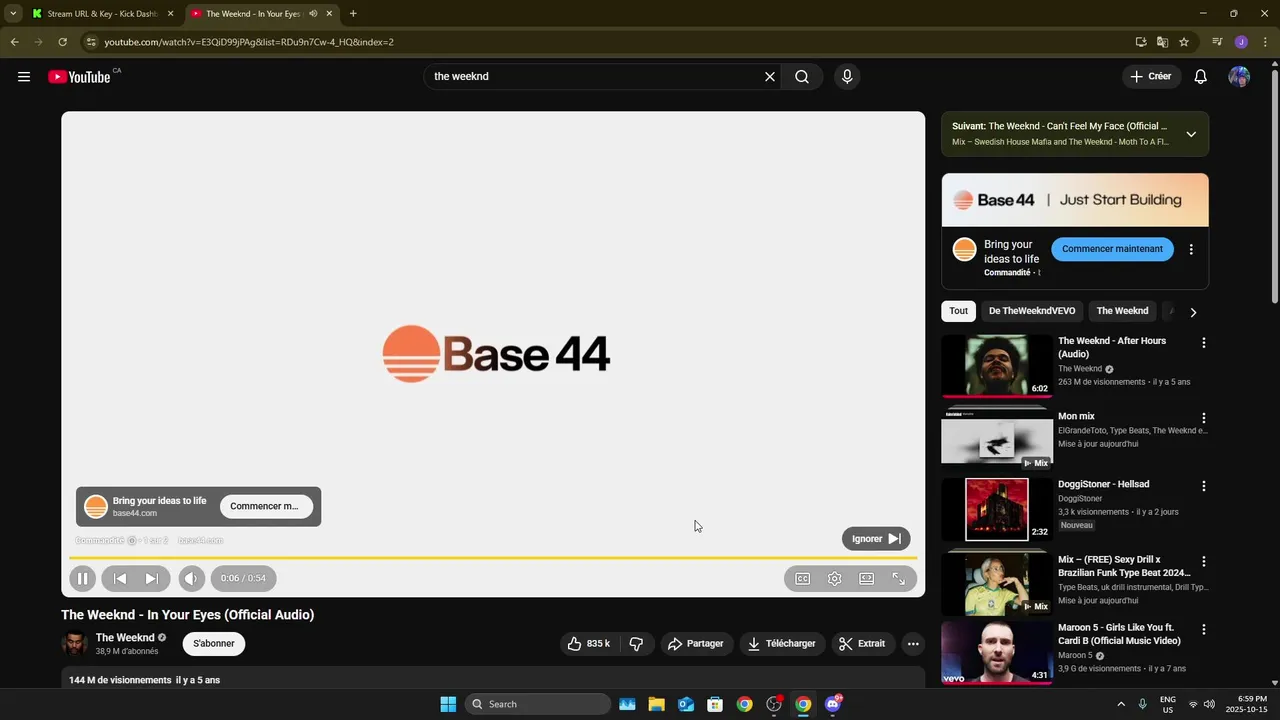Viewport: 1280px width, 720px height.
Task: Click the magnifier search button
Action: click(x=802, y=77)
